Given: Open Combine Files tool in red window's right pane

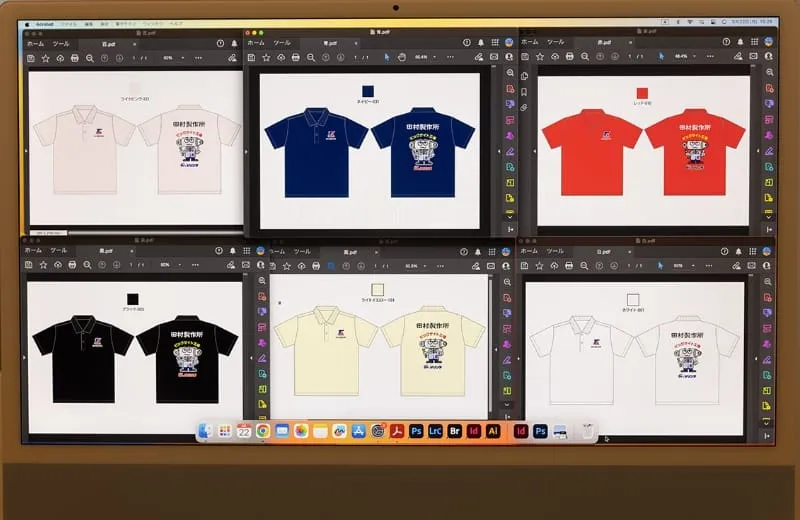Looking at the screenshot, I should pyautogui.click(x=769, y=104).
